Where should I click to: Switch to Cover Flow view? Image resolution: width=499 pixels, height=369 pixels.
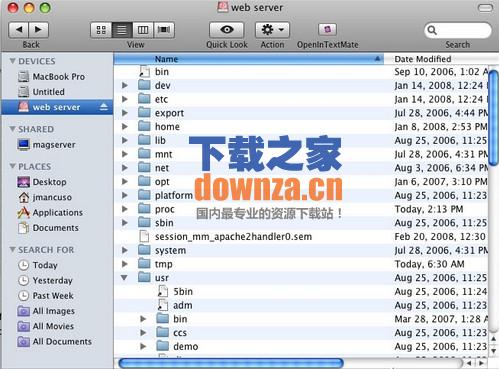[x=164, y=30]
